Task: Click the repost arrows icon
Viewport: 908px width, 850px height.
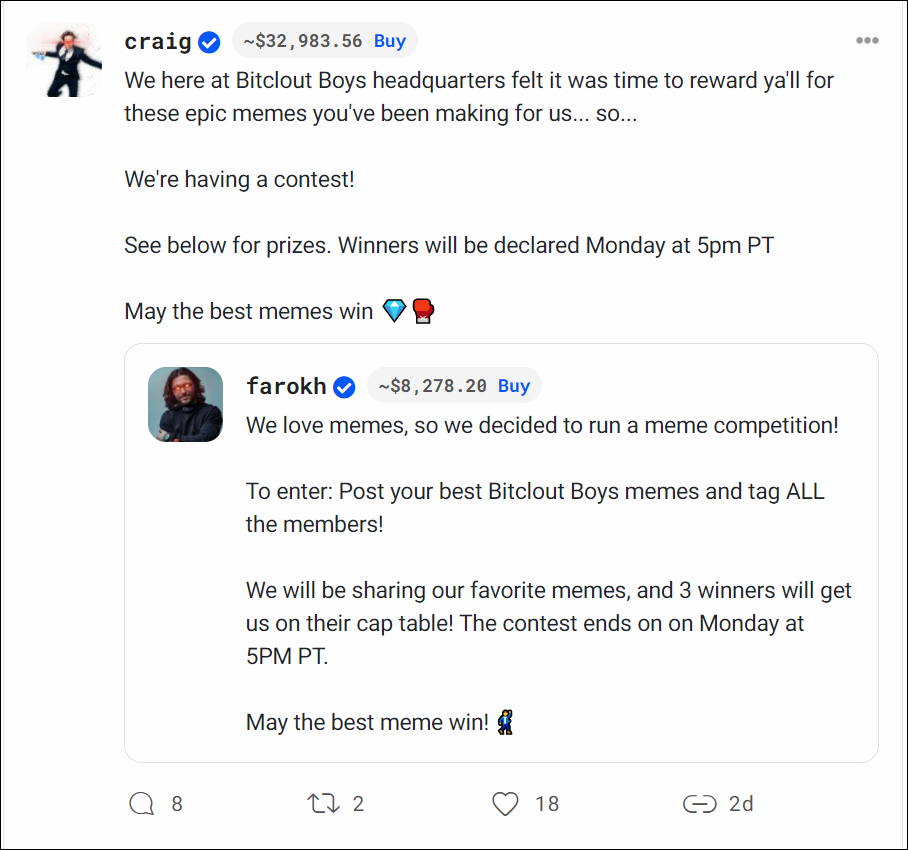Action: (322, 803)
